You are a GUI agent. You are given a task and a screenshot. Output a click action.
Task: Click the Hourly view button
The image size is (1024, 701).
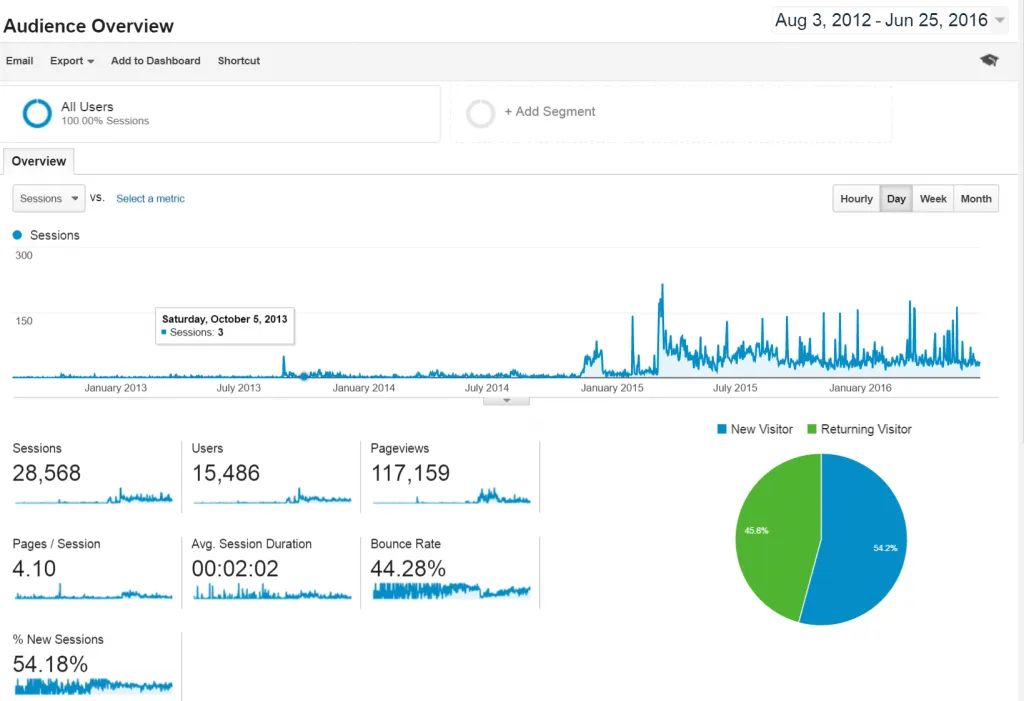(x=855, y=198)
